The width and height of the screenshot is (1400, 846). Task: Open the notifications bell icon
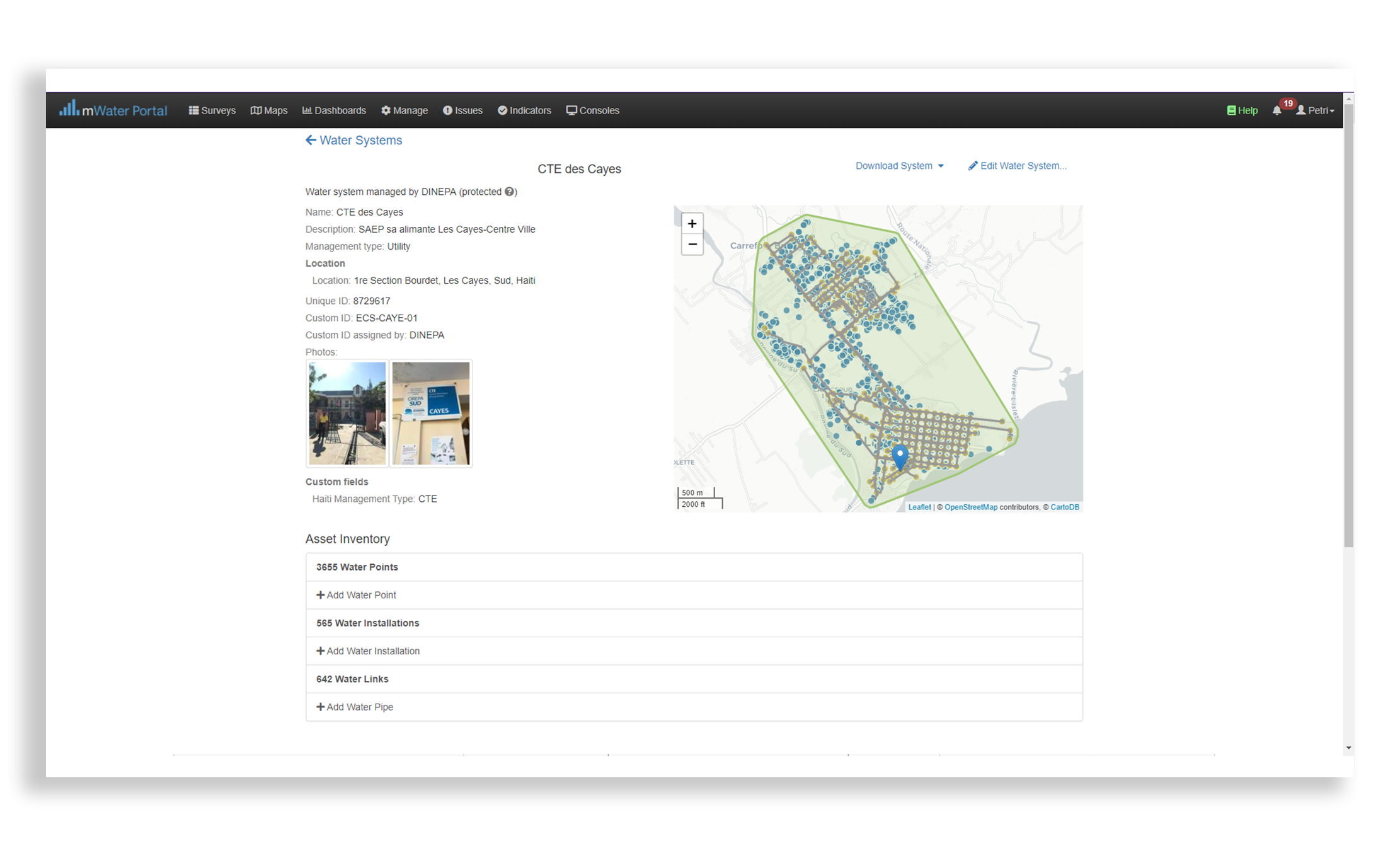1277,110
